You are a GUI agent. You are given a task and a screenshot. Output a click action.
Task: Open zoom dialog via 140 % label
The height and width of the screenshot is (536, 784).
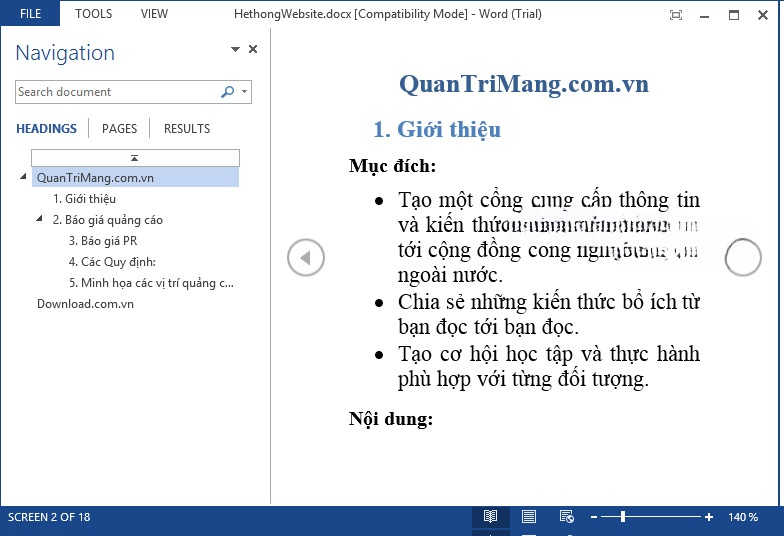point(743,517)
